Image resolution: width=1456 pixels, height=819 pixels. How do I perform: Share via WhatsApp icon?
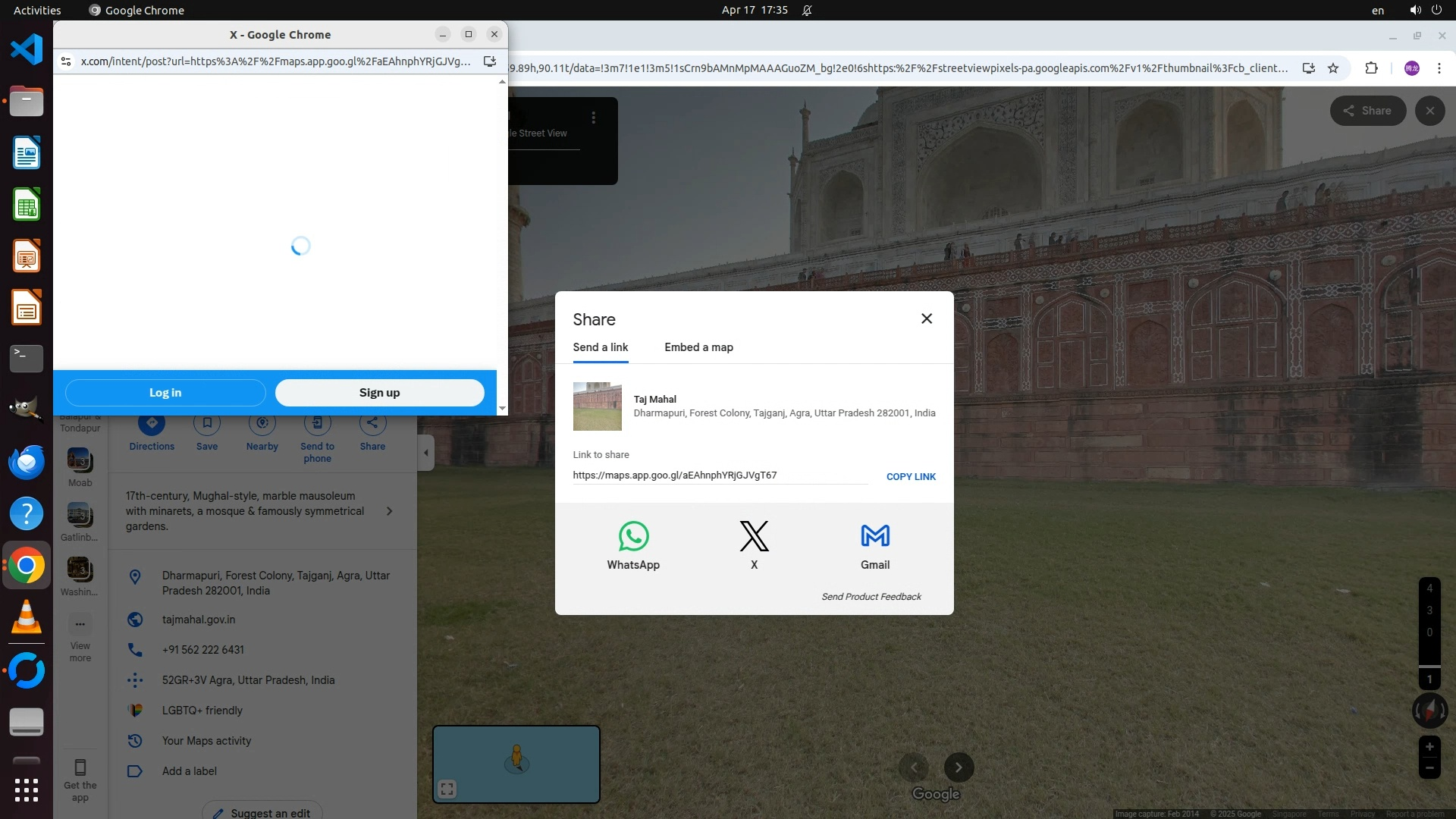tap(633, 537)
